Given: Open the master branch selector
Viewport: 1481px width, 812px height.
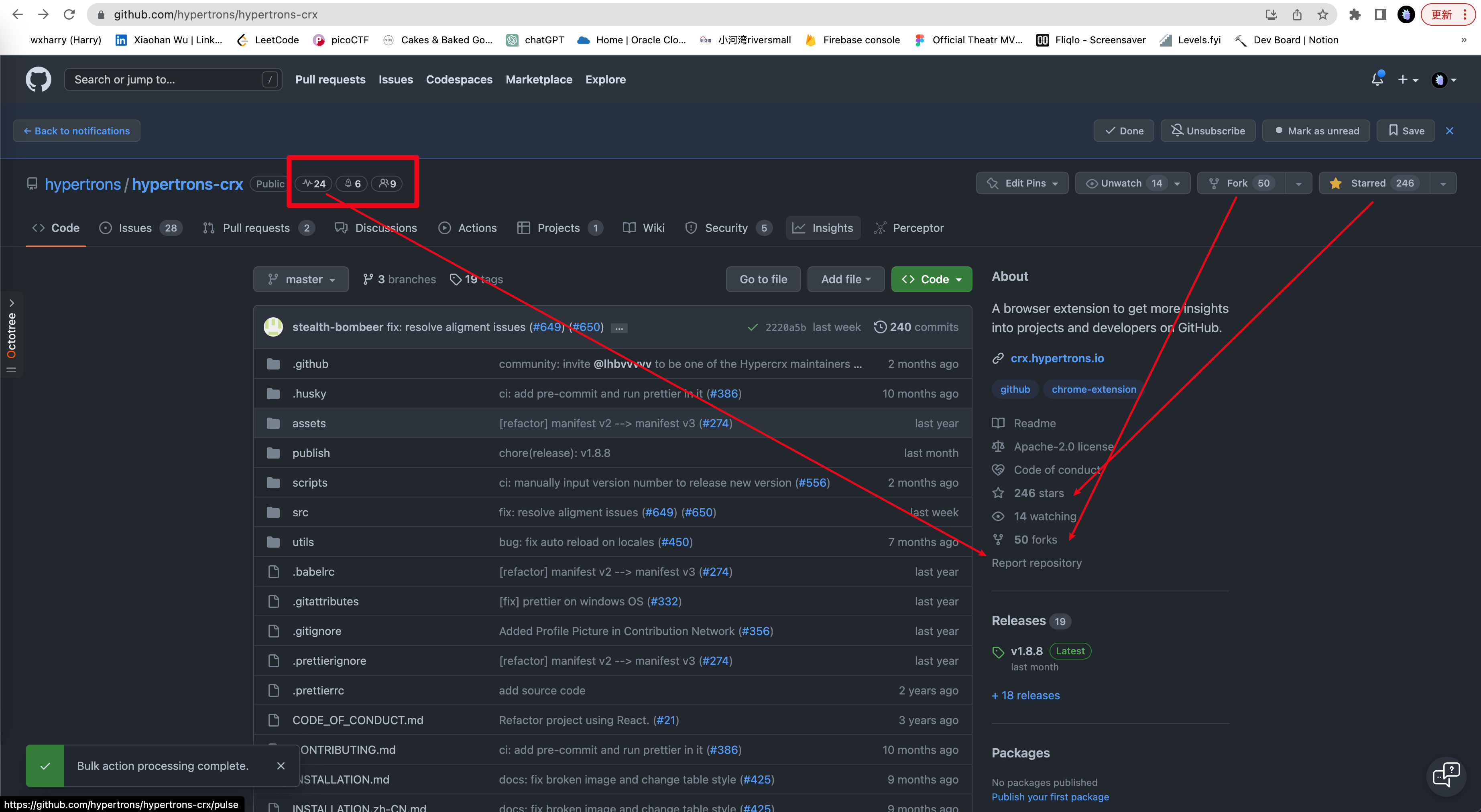Looking at the screenshot, I should point(301,279).
